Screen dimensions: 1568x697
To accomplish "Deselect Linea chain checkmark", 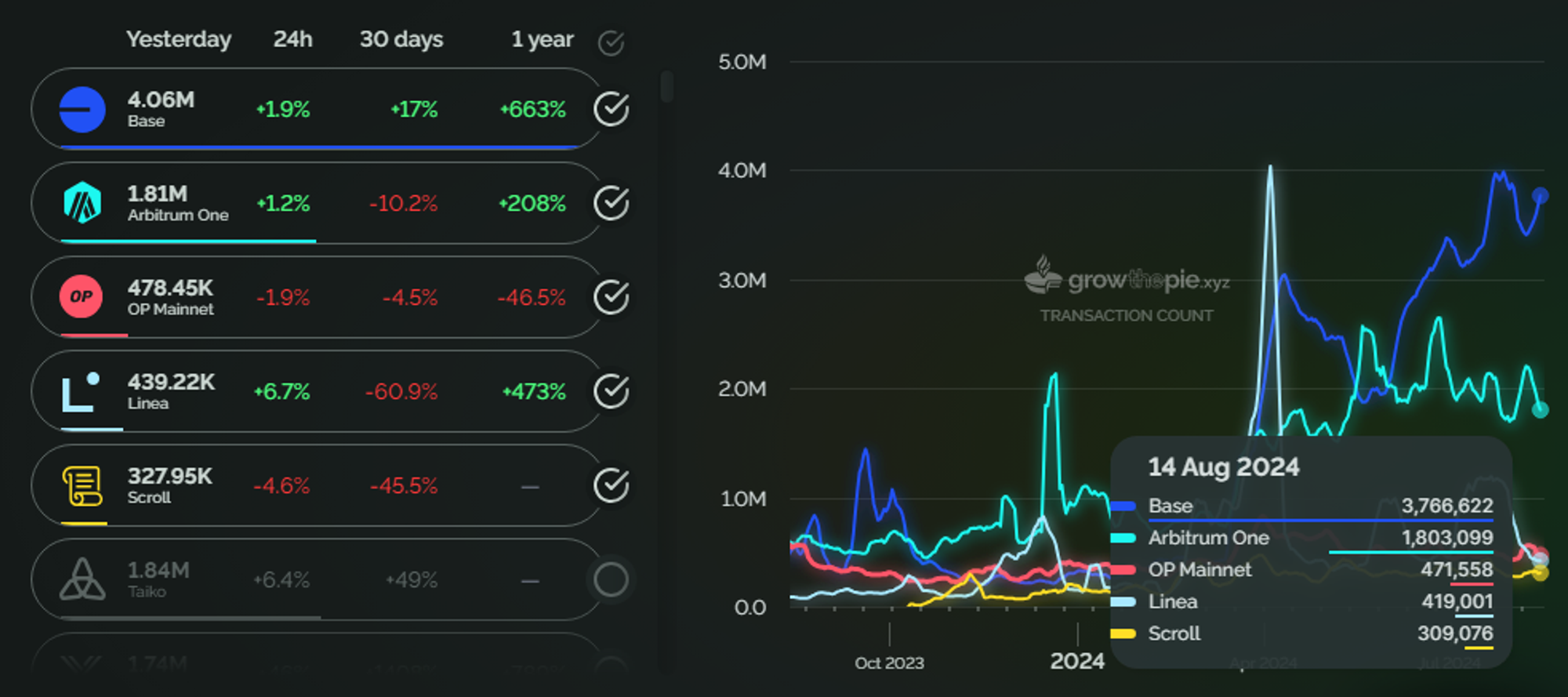I will click(612, 391).
